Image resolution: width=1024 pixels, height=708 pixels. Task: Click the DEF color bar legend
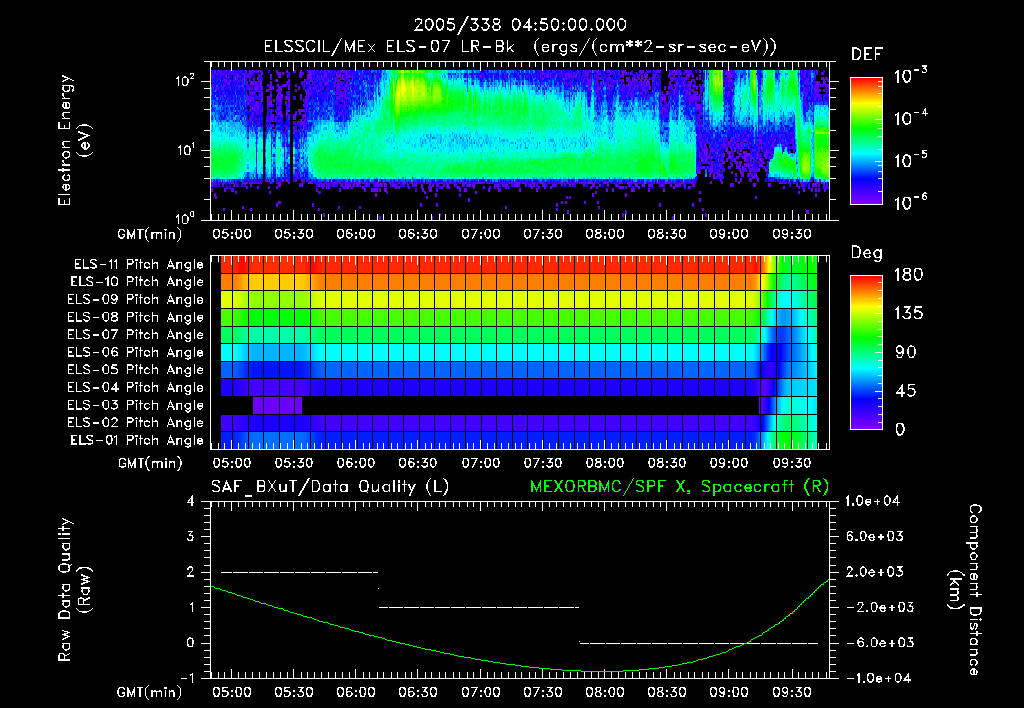[867, 140]
